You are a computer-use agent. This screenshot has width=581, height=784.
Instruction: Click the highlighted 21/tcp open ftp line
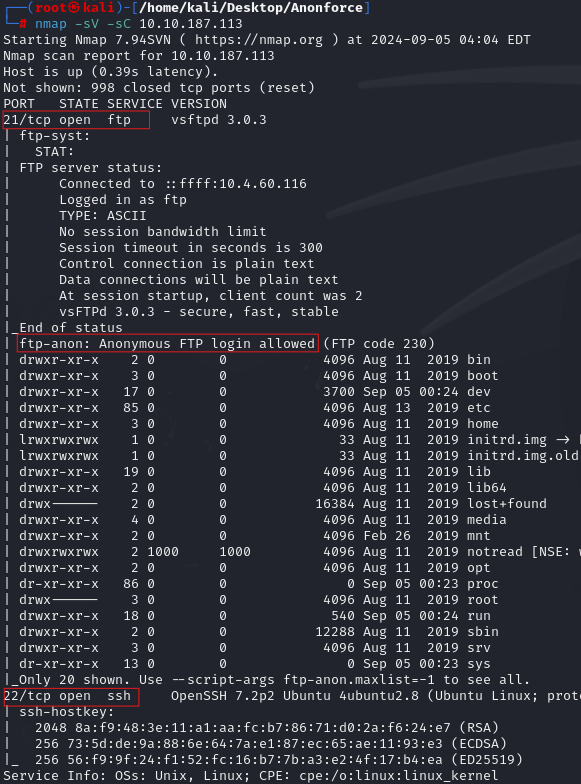(76, 120)
